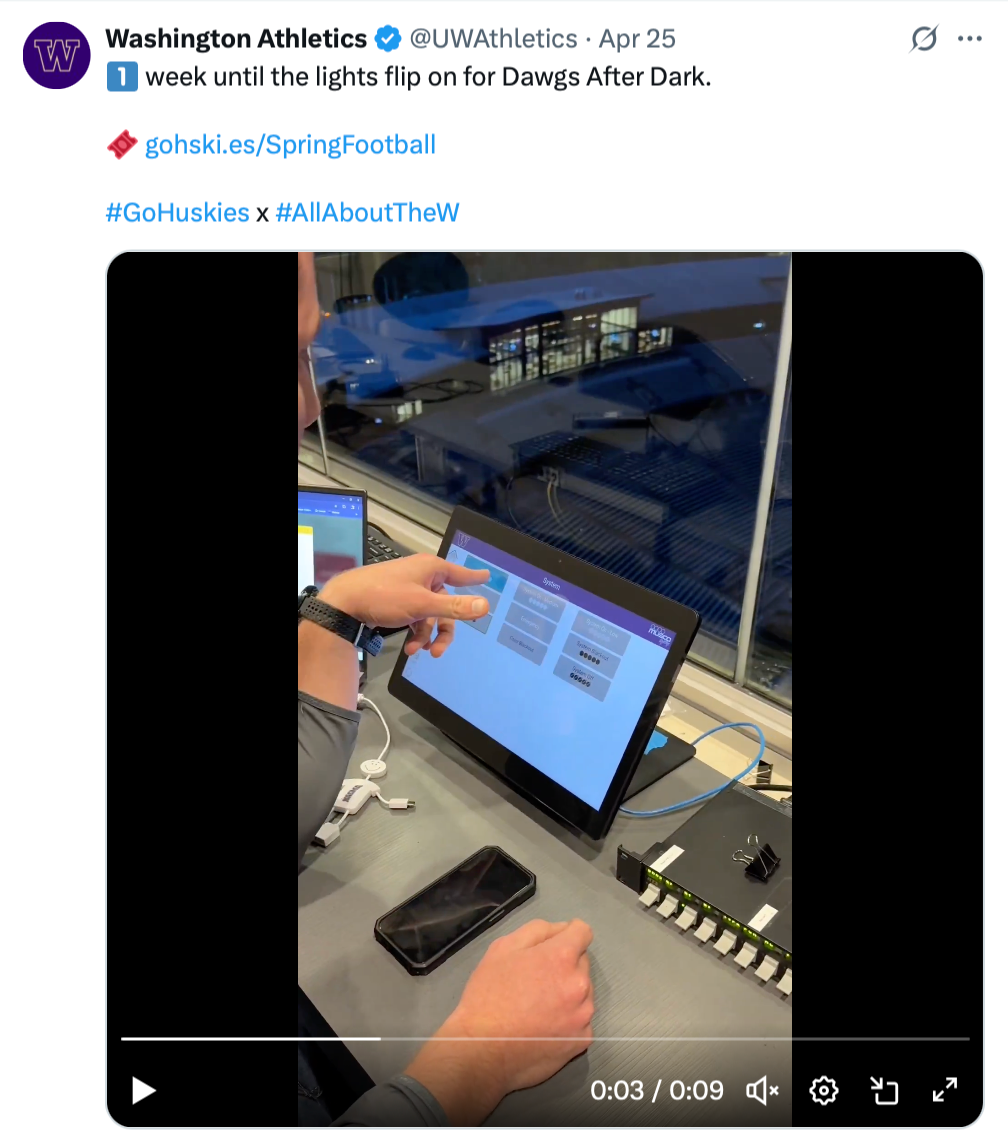Open Washington Athletics profile avatar

click(x=57, y=55)
